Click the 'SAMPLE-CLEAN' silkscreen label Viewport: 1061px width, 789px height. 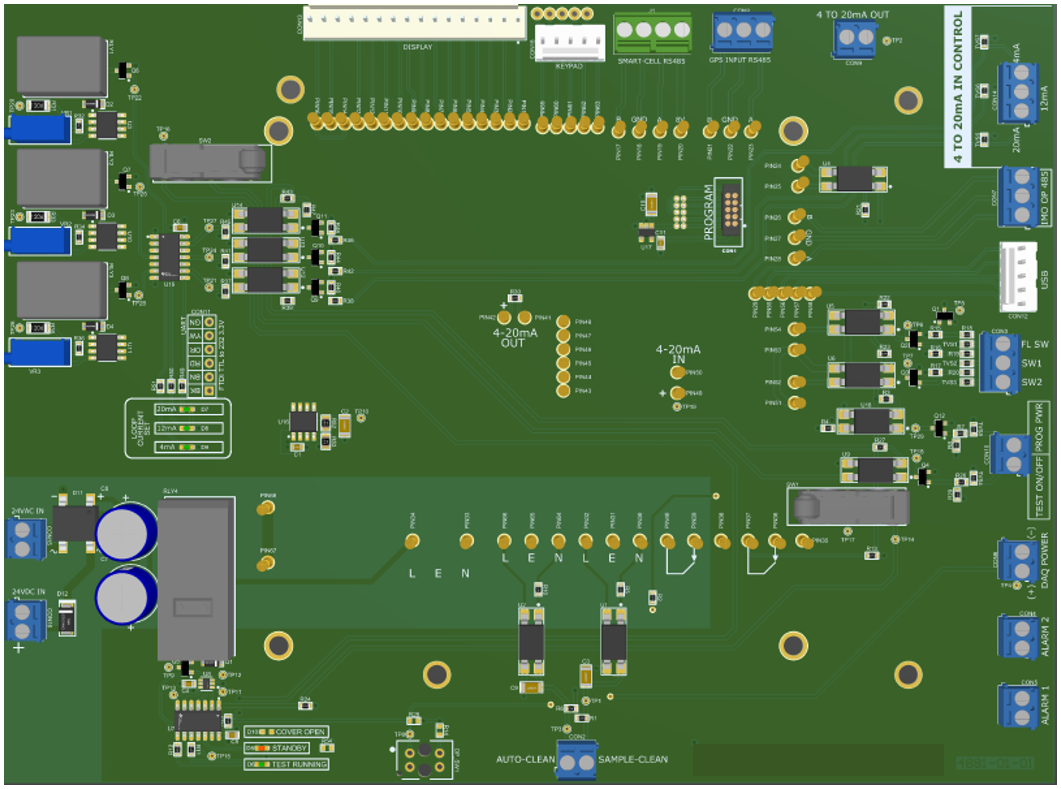coord(633,759)
